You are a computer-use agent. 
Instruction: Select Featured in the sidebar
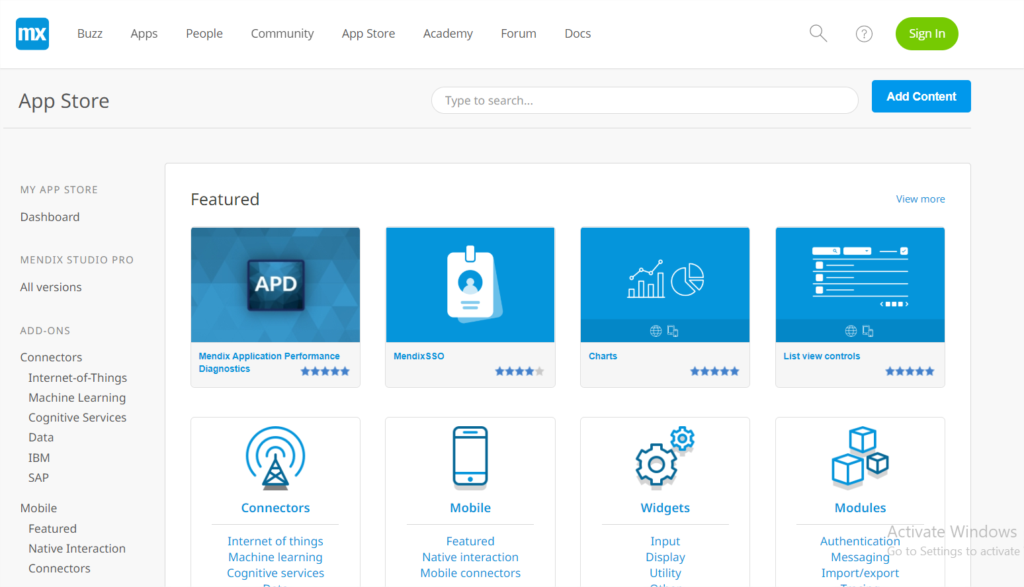52,528
